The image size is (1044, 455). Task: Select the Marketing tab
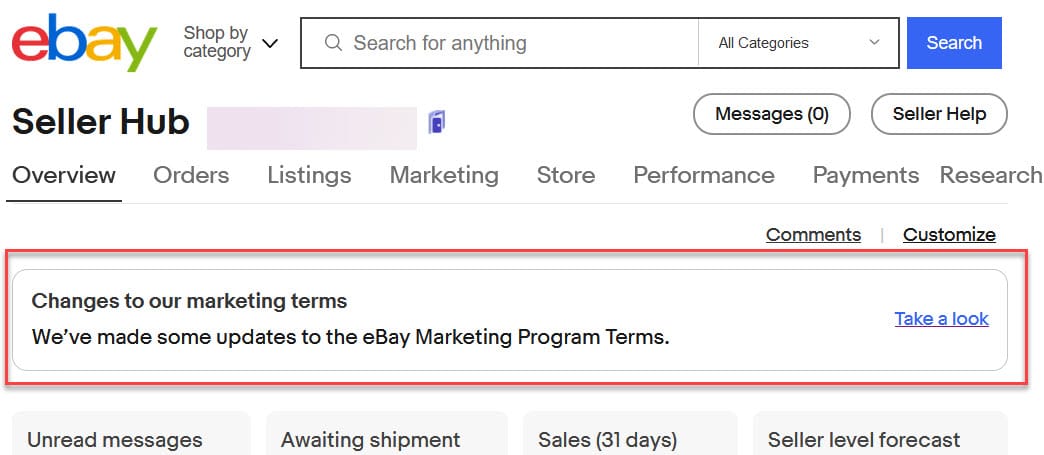pos(444,175)
